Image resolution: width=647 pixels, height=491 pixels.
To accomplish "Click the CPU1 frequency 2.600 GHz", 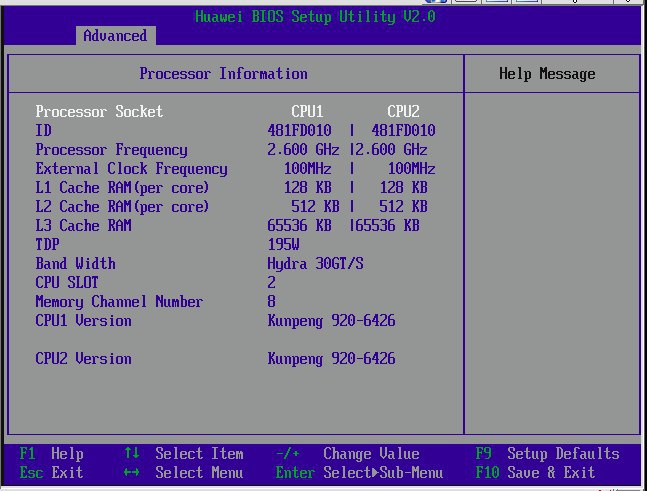I will coord(303,149).
